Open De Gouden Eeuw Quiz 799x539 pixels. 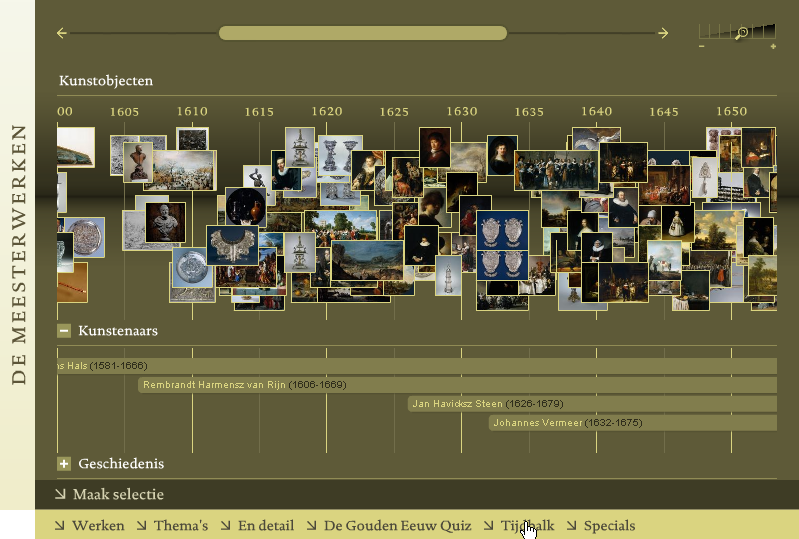(x=389, y=525)
